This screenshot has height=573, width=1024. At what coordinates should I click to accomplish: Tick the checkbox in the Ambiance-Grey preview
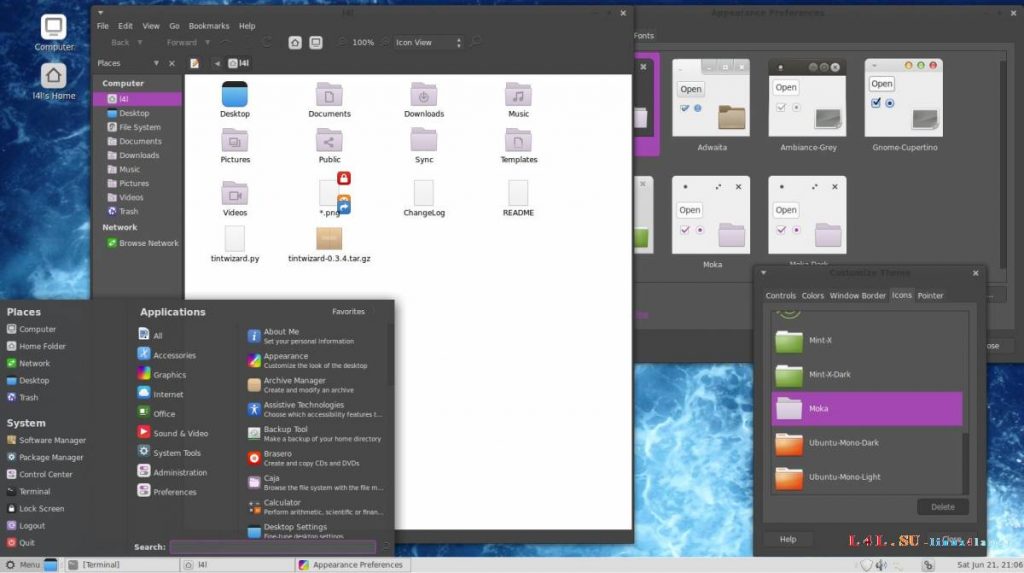coord(781,107)
